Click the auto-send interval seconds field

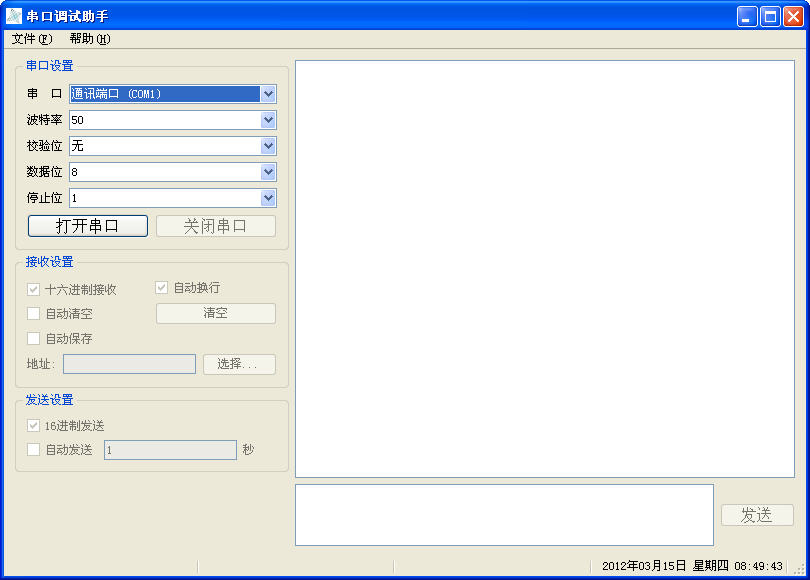click(x=170, y=450)
